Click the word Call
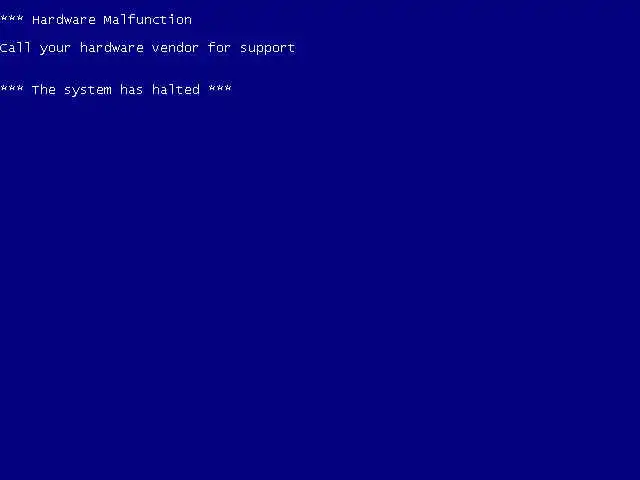This screenshot has width=640, height=480. tap(16, 47)
